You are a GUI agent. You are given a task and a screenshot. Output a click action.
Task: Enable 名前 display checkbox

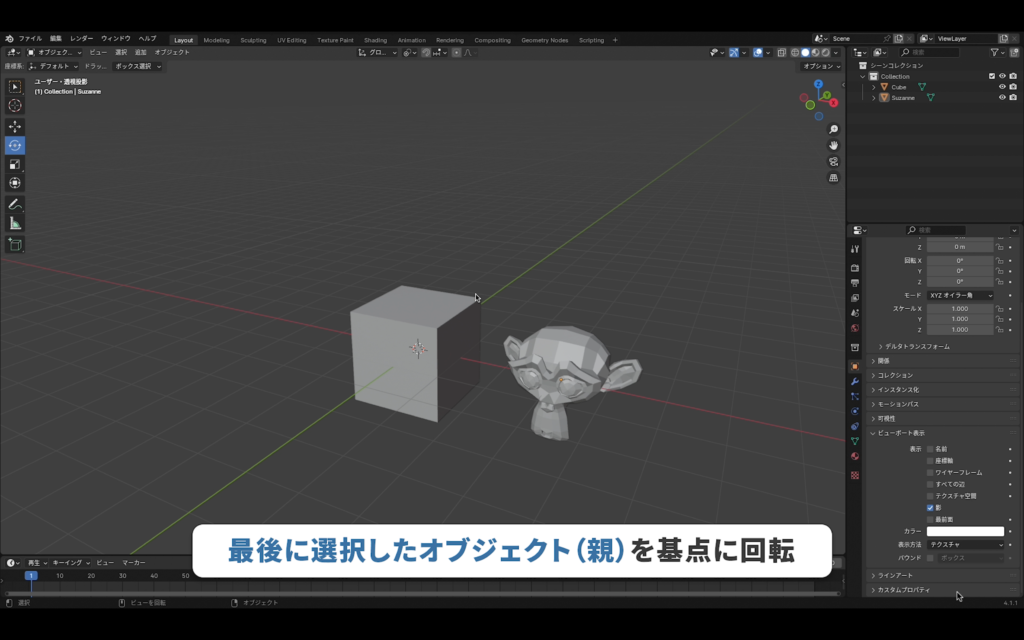click(930, 449)
